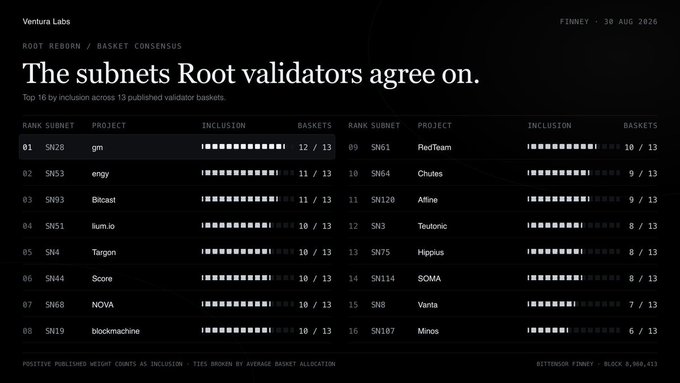Select lium.io project name
This screenshot has width=680, height=383.
(x=103, y=226)
